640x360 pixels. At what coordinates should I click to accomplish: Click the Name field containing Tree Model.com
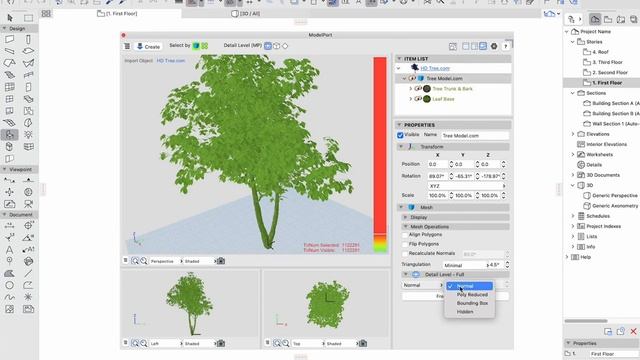tap(475, 136)
